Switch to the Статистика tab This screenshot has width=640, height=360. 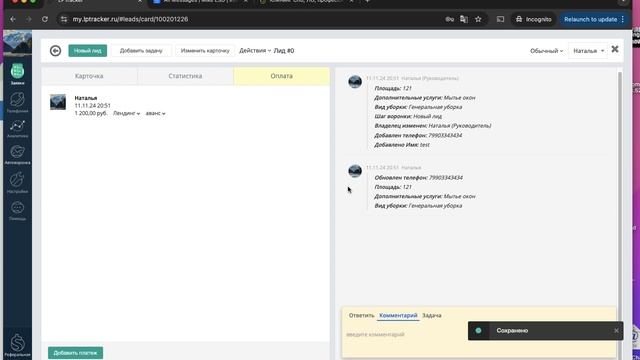pyautogui.click(x=185, y=76)
